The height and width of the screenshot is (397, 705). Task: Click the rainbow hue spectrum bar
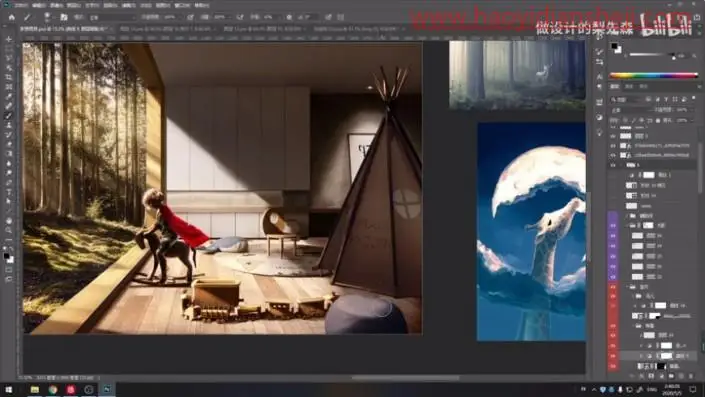653,76
